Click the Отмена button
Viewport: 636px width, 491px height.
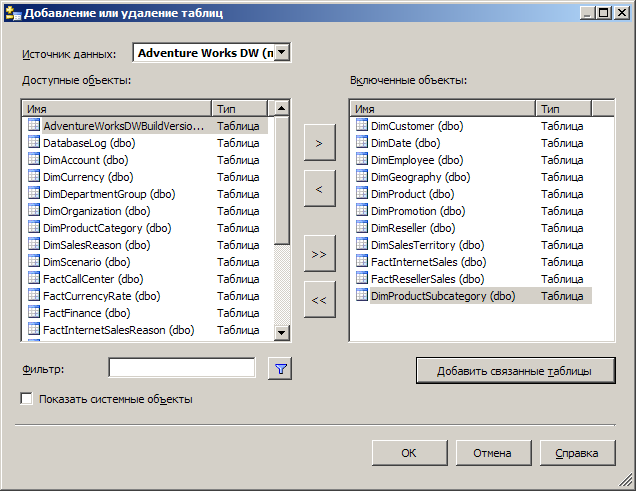(x=493, y=453)
